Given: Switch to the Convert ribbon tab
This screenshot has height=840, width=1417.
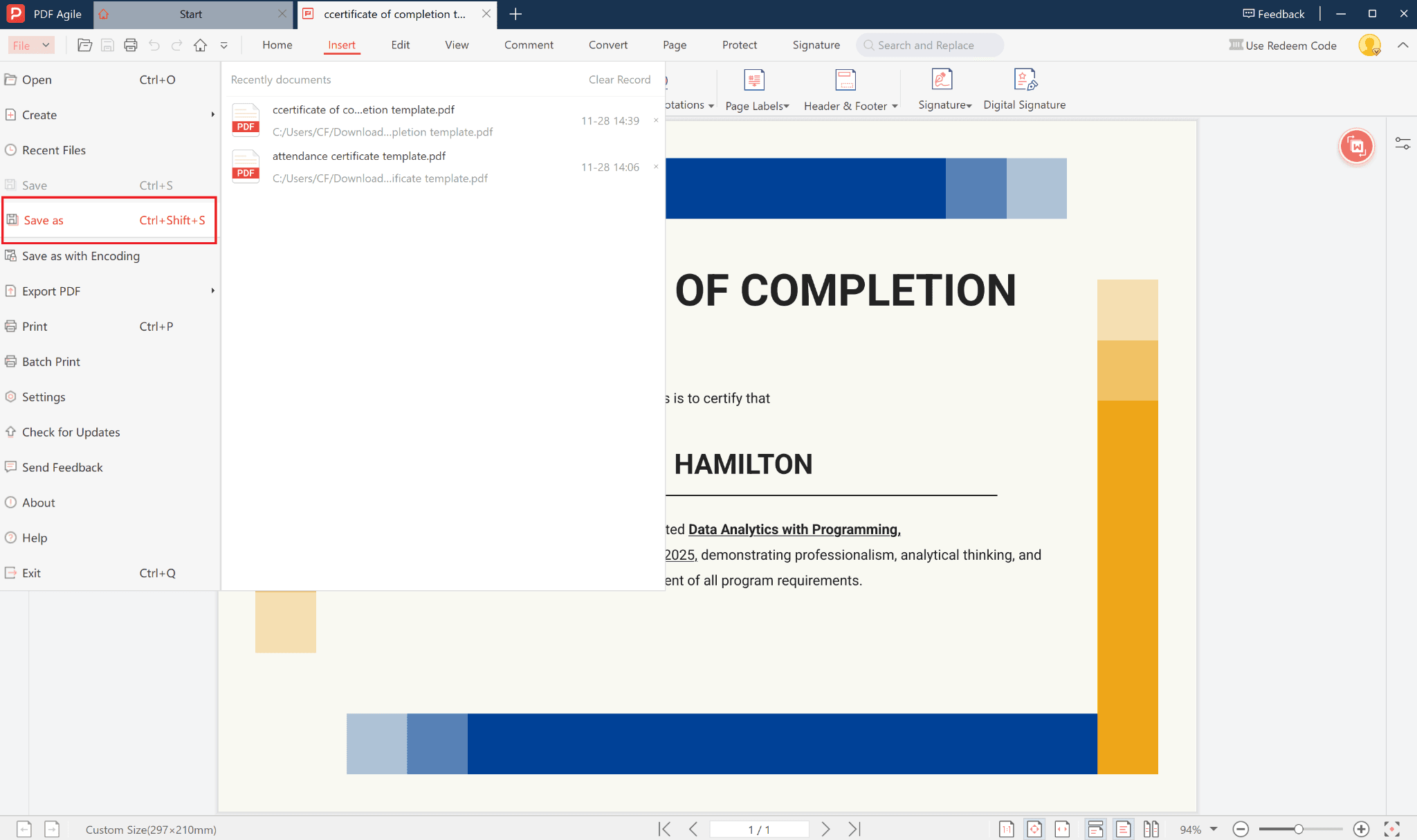Looking at the screenshot, I should pos(607,45).
